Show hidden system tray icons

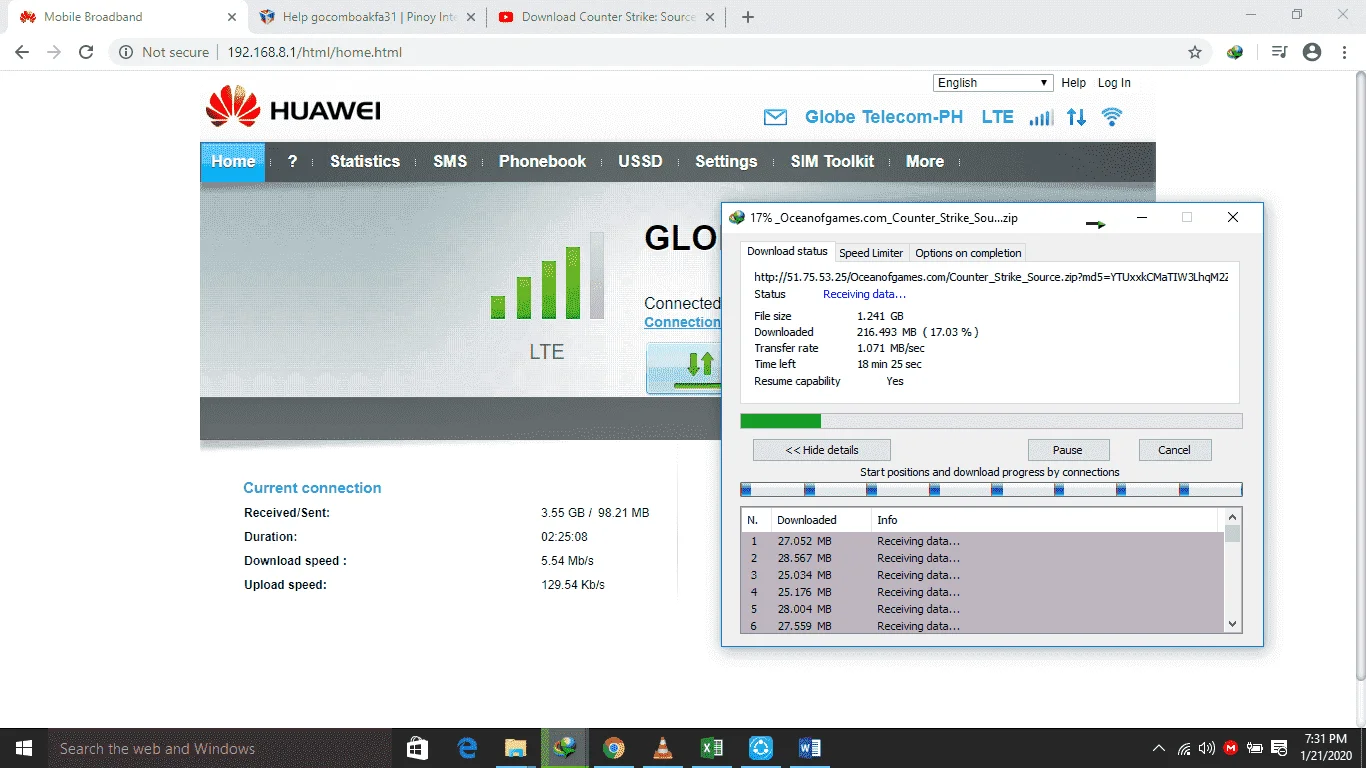tap(1159, 748)
